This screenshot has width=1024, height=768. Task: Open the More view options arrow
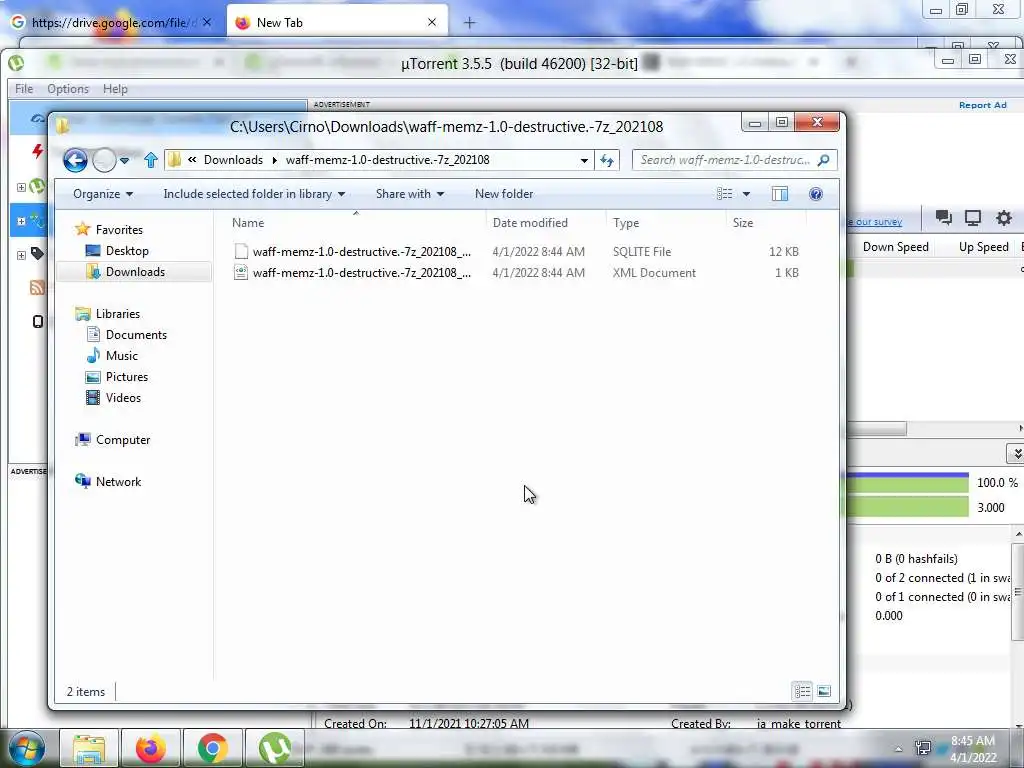click(x=746, y=194)
